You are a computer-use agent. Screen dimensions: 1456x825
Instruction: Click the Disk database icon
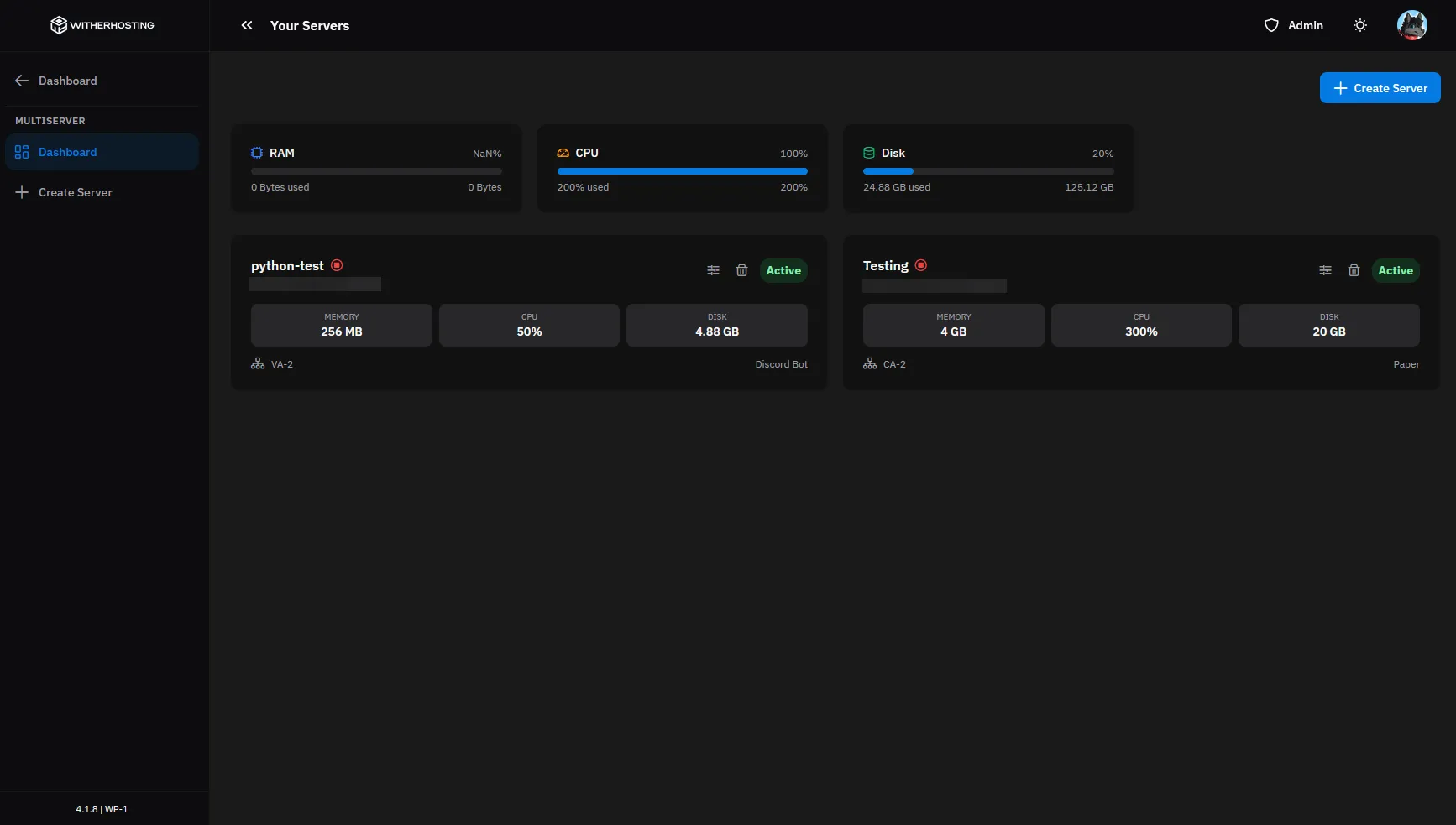click(x=869, y=153)
